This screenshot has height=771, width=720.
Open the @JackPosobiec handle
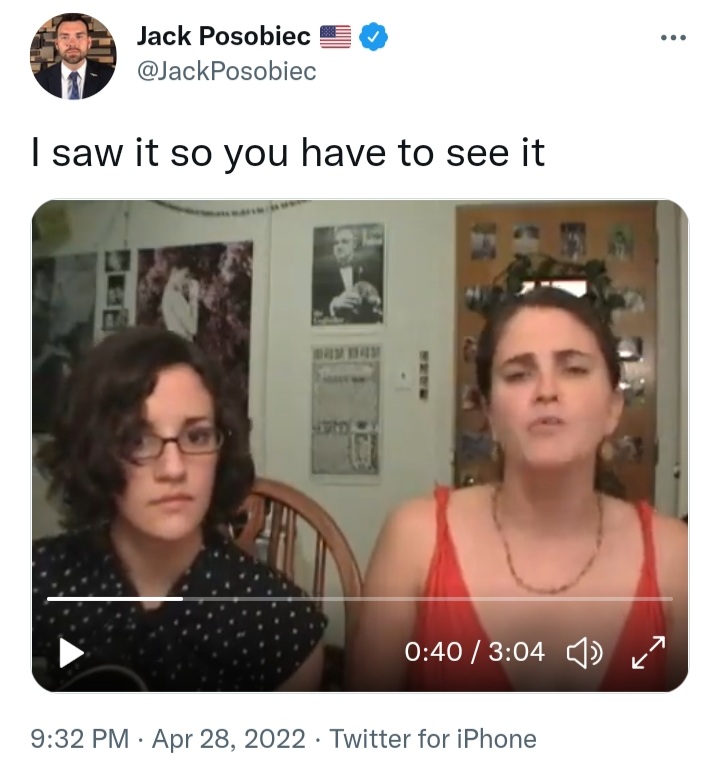click(227, 71)
